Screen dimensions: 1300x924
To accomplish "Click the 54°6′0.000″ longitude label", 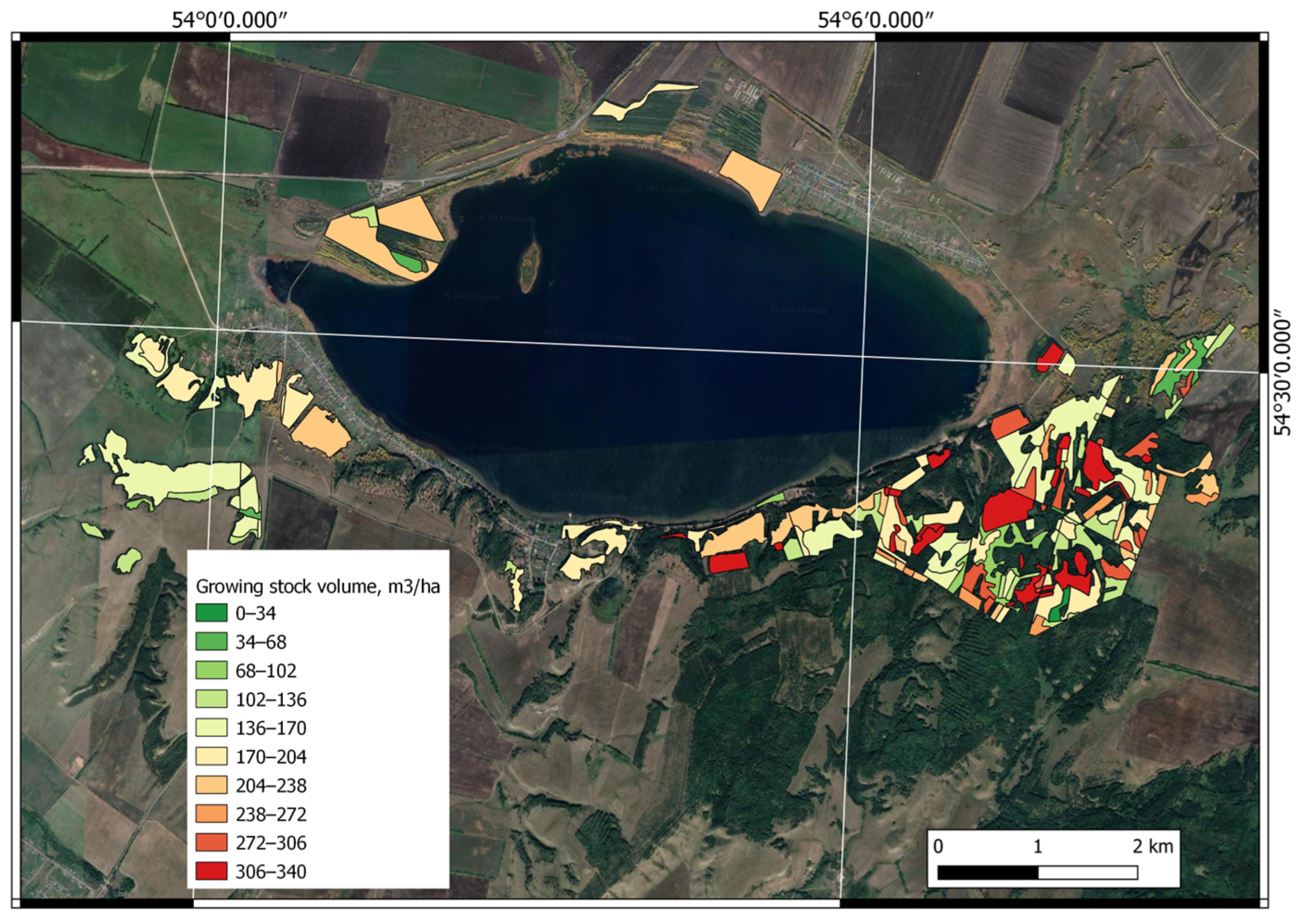I will [876, 21].
